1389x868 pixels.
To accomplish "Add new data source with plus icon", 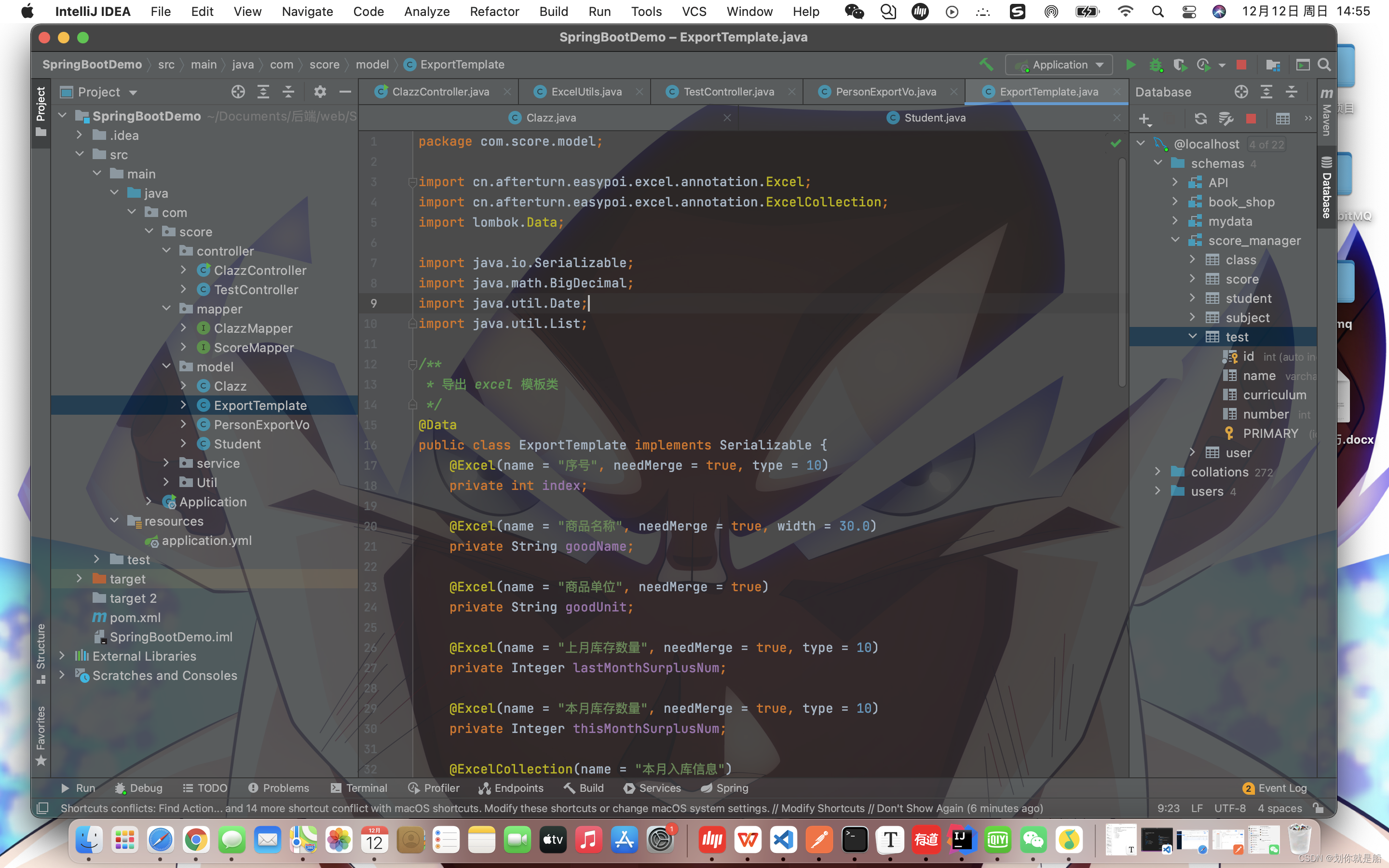I will (1144, 119).
